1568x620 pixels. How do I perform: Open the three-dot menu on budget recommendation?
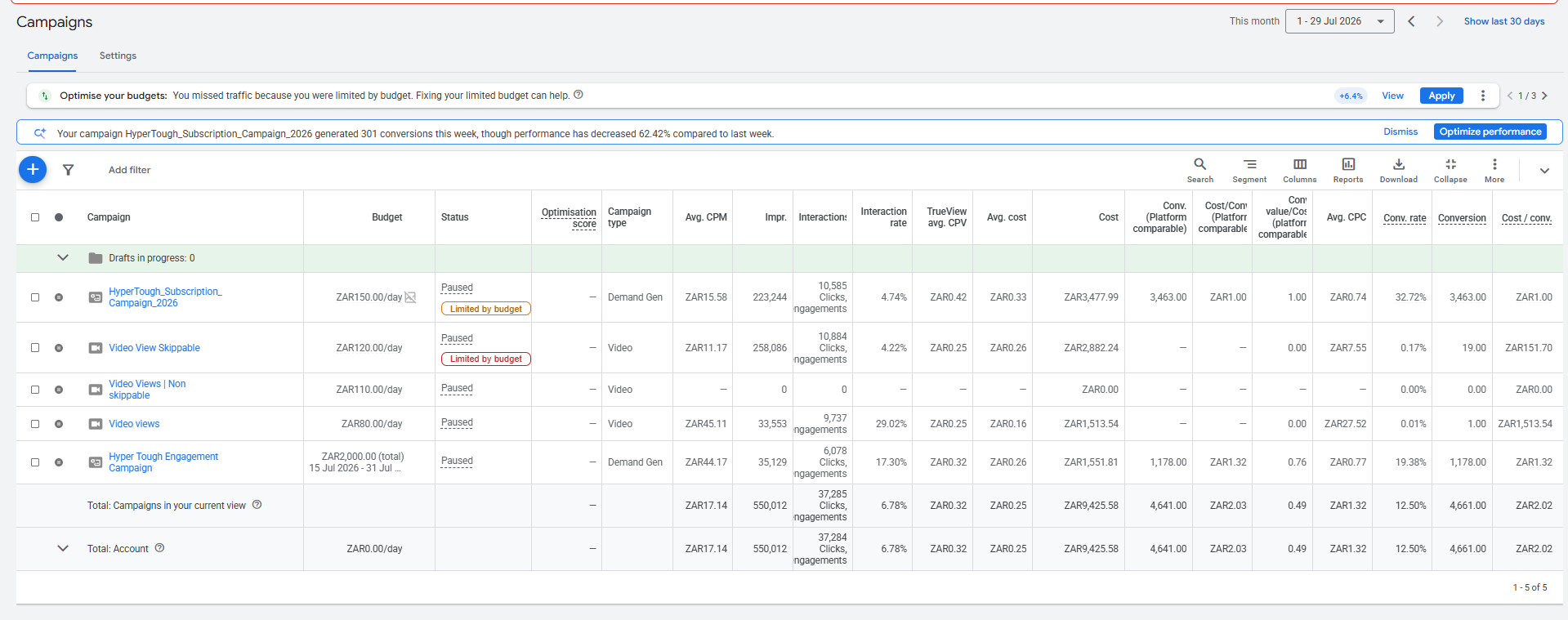tap(1483, 96)
